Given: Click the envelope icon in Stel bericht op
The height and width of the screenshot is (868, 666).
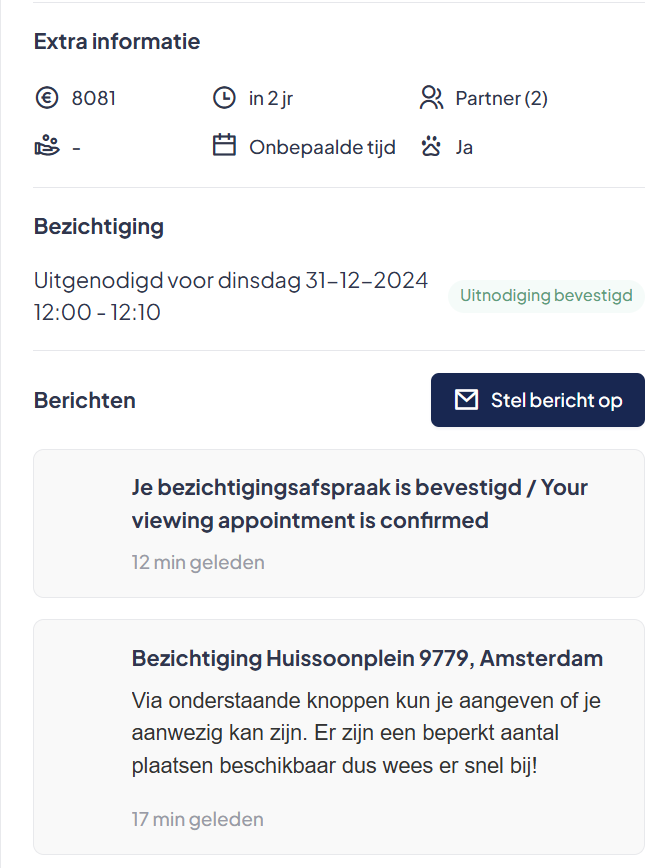Looking at the screenshot, I should pyautogui.click(x=466, y=400).
